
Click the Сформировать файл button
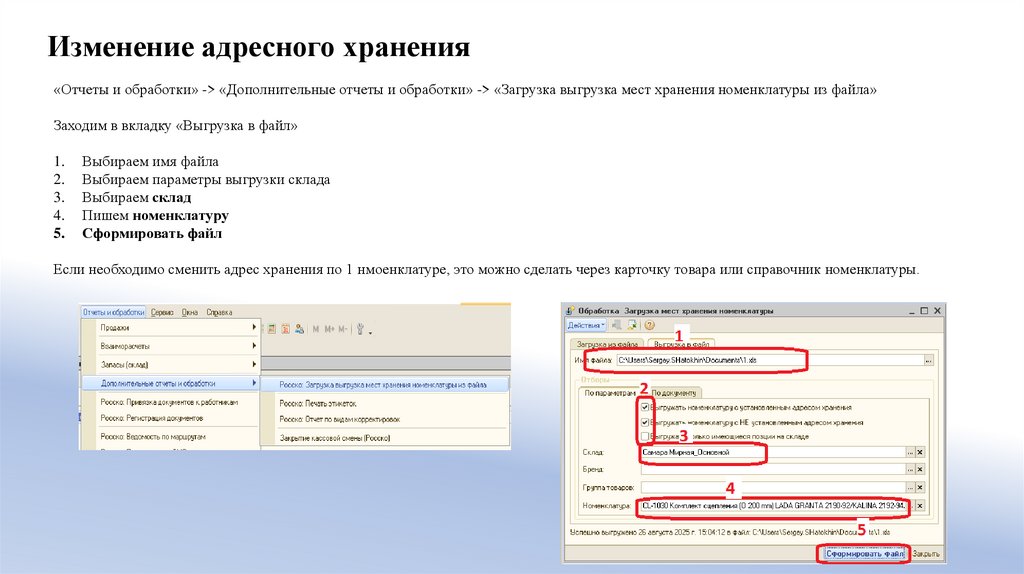(x=865, y=554)
